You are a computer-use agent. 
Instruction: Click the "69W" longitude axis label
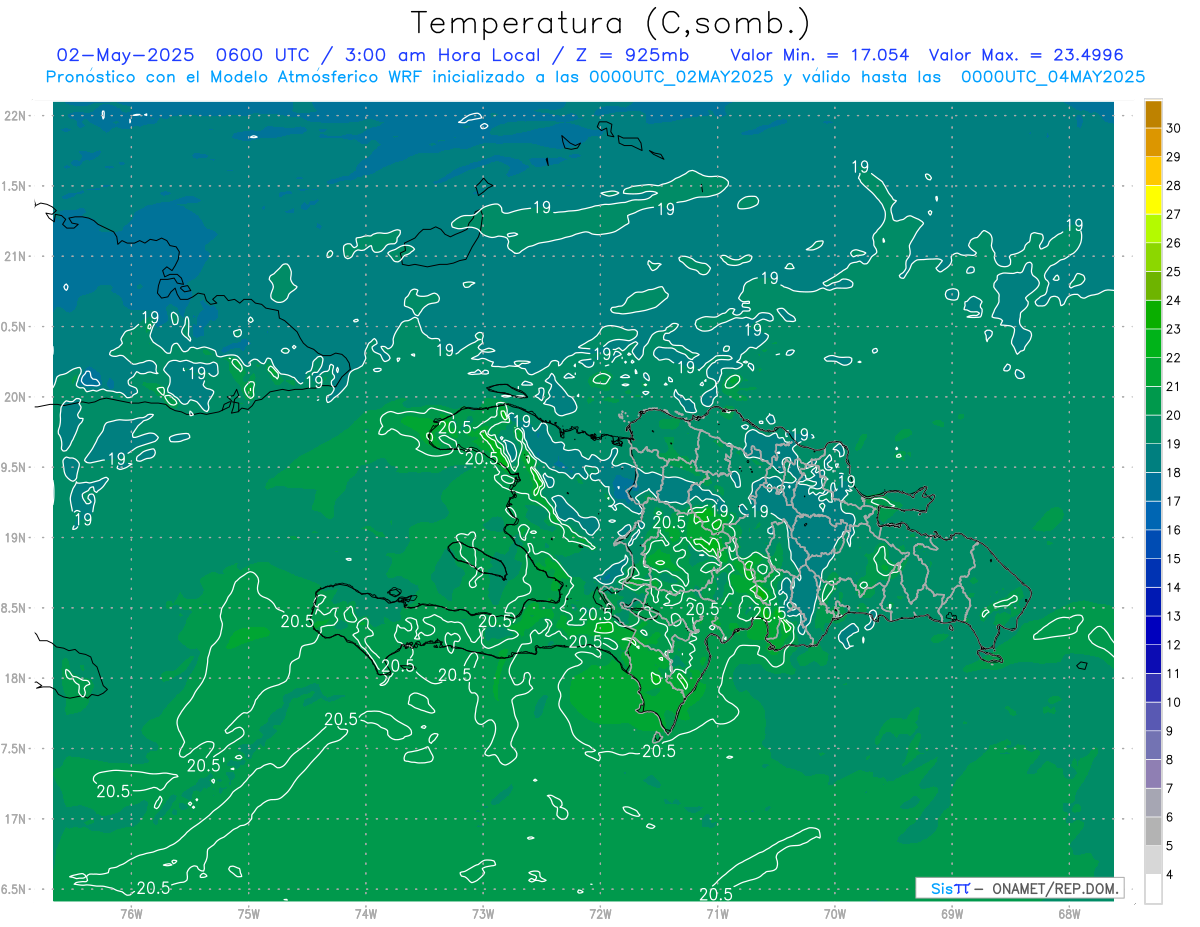point(952,913)
